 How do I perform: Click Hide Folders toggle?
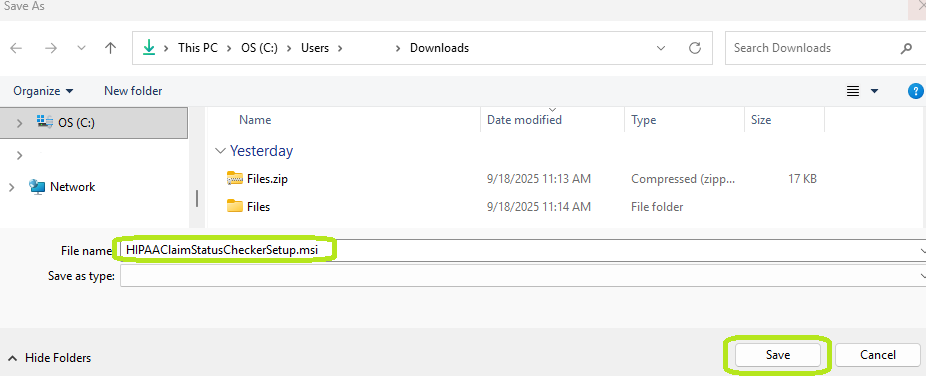click(x=49, y=358)
